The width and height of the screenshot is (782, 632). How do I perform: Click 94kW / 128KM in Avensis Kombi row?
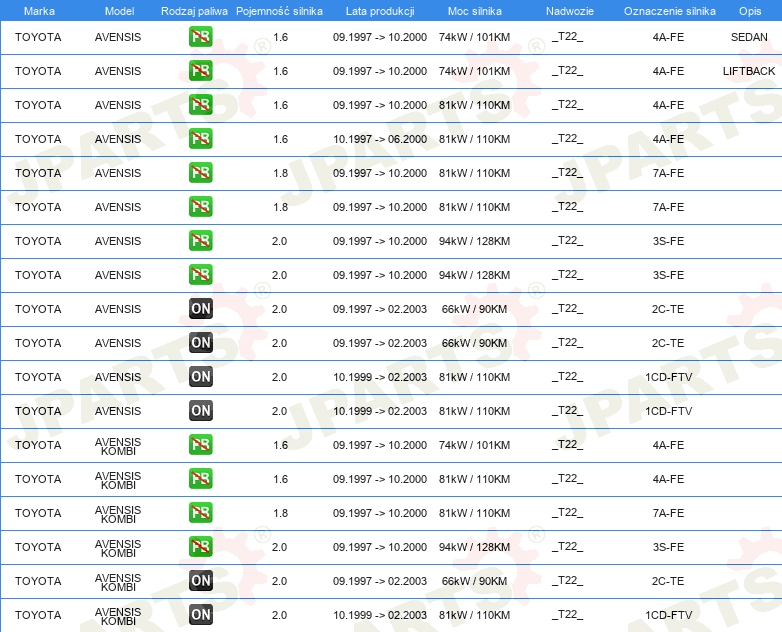coord(474,547)
